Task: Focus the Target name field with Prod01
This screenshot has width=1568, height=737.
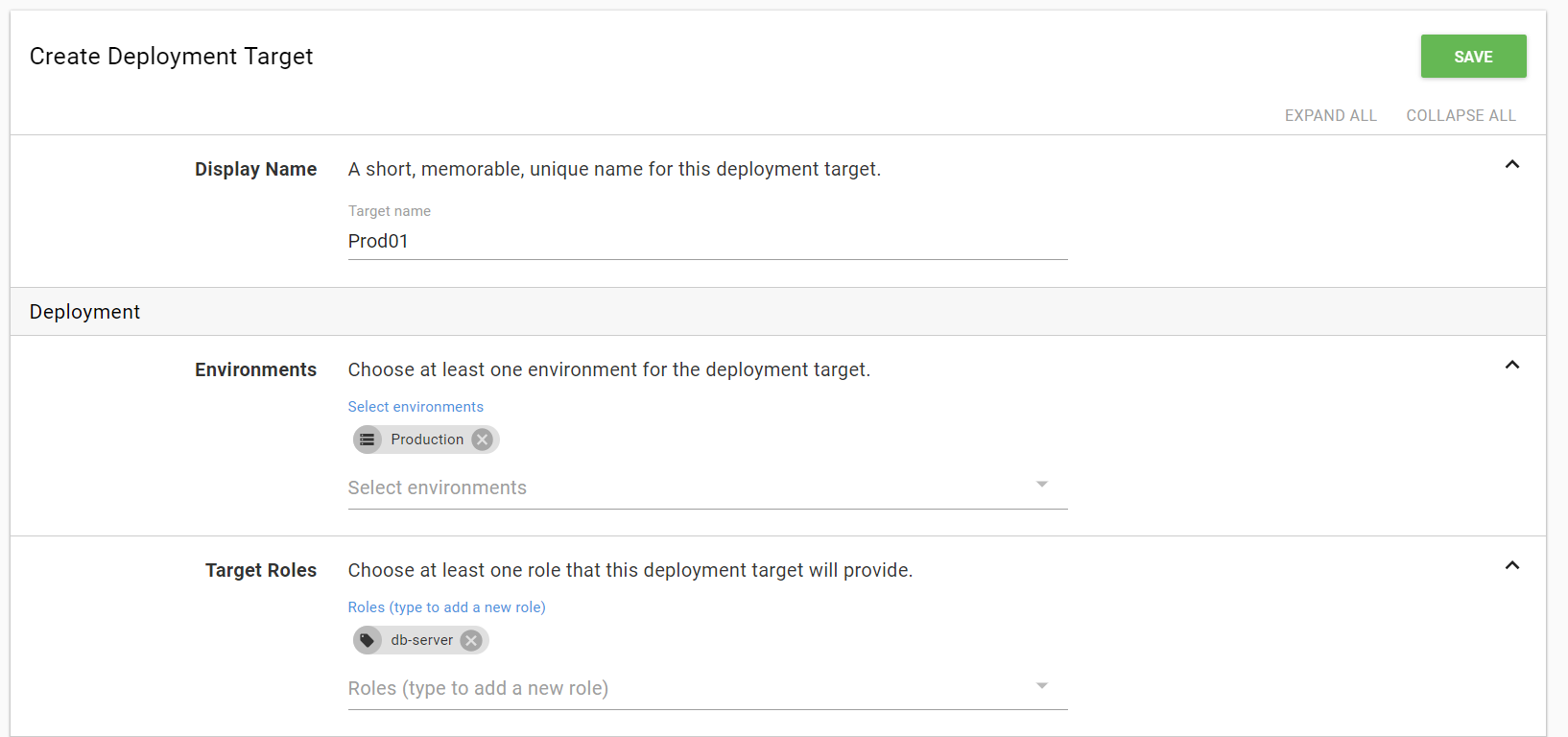Action: (x=706, y=241)
